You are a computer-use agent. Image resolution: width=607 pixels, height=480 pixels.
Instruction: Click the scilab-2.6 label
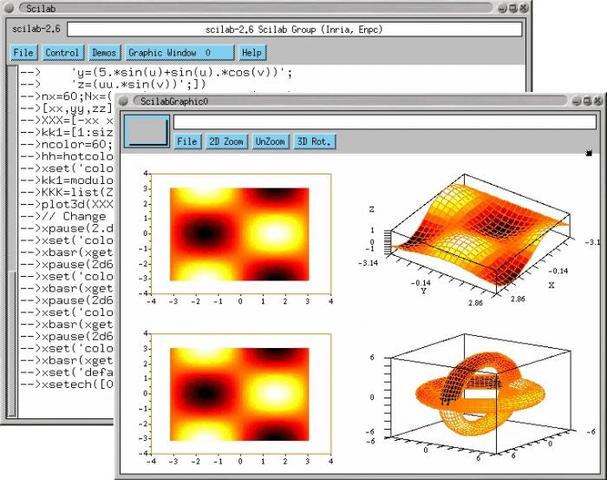coord(36,29)
